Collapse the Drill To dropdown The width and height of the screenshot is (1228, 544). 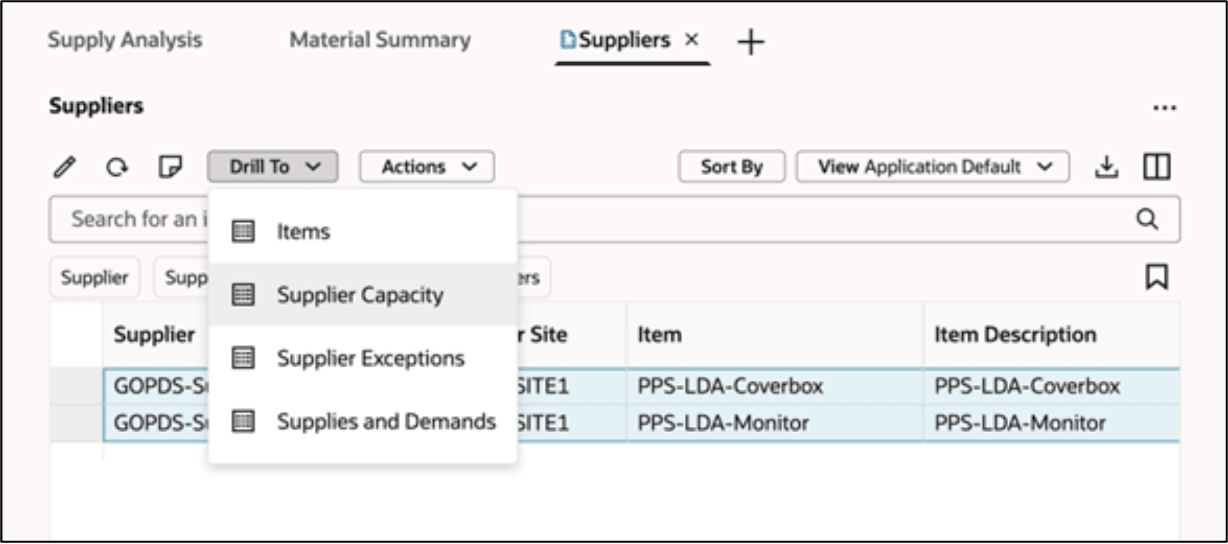[x=273, y=167]
